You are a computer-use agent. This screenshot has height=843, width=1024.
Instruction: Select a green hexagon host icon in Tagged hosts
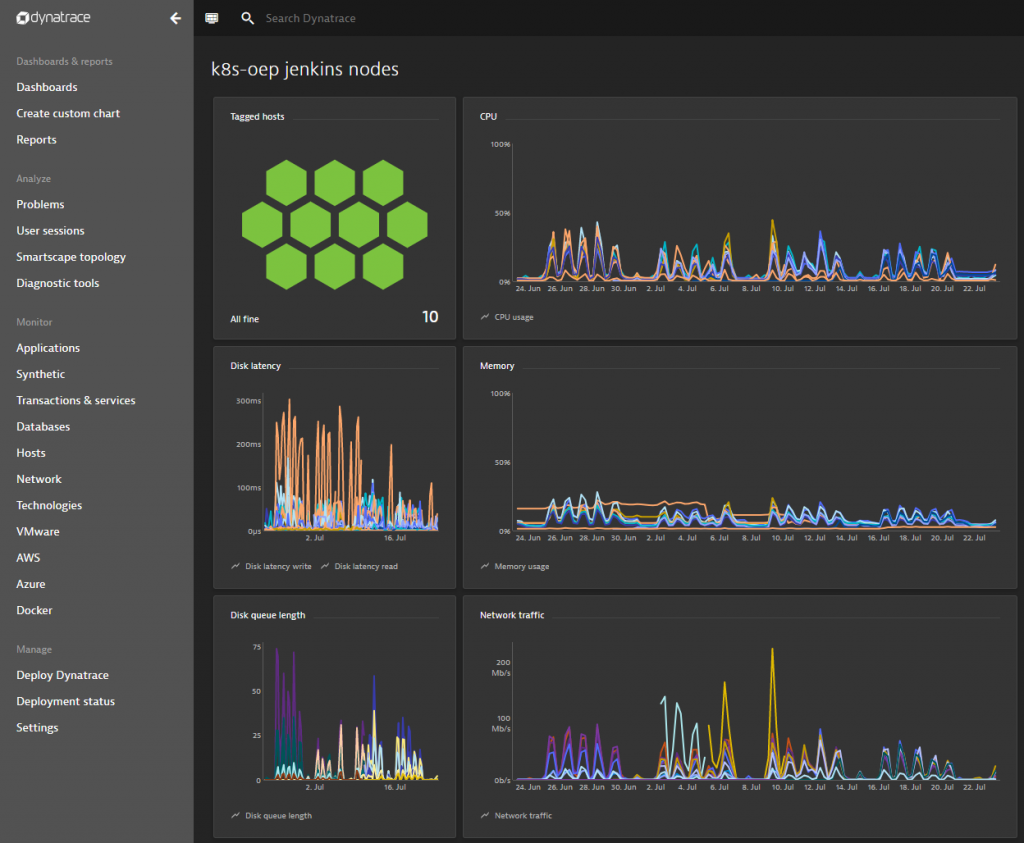(x=334, y=224)
